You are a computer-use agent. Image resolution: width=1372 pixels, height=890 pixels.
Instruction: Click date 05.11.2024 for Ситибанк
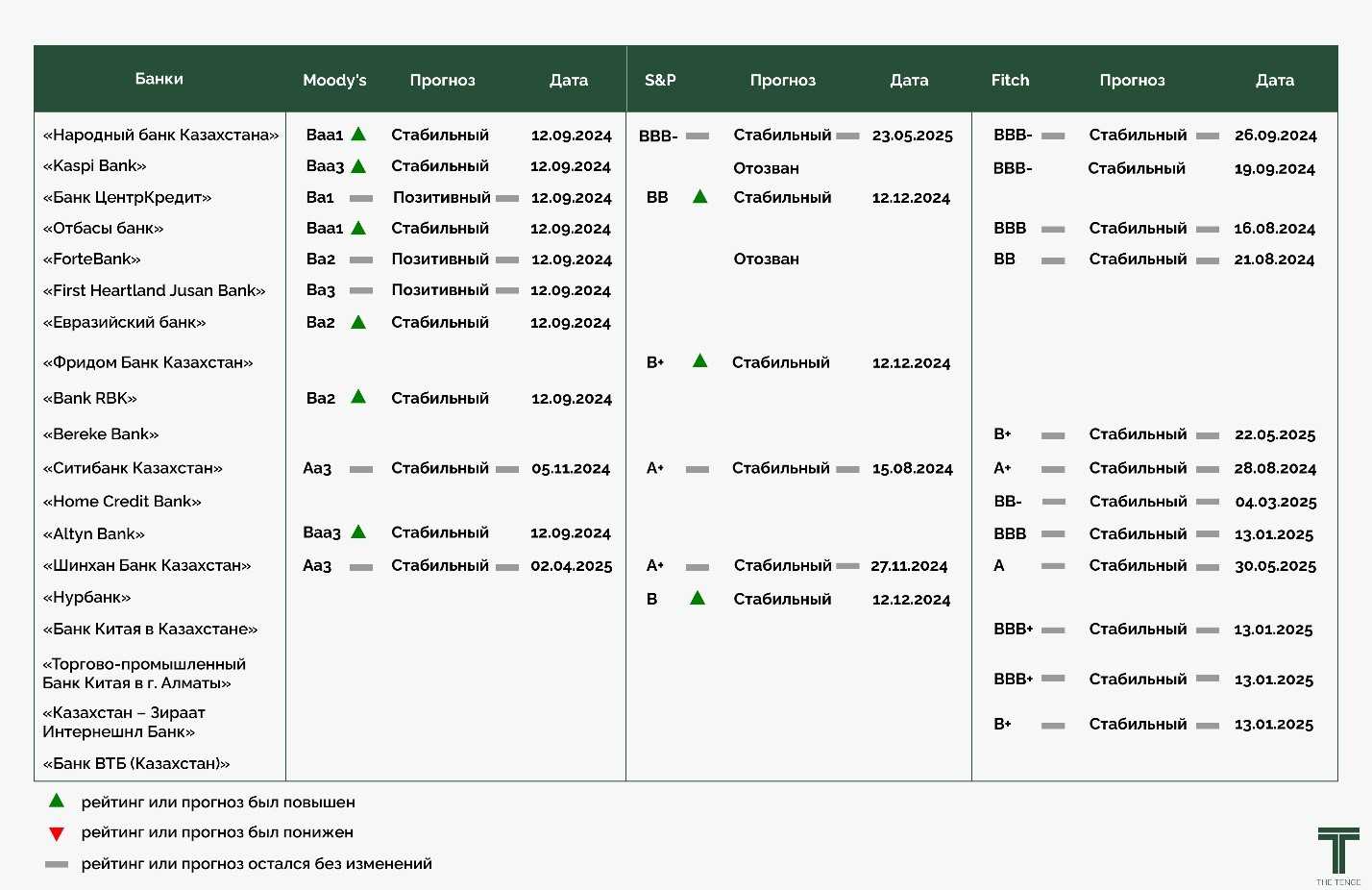click(x=571, y=468)
